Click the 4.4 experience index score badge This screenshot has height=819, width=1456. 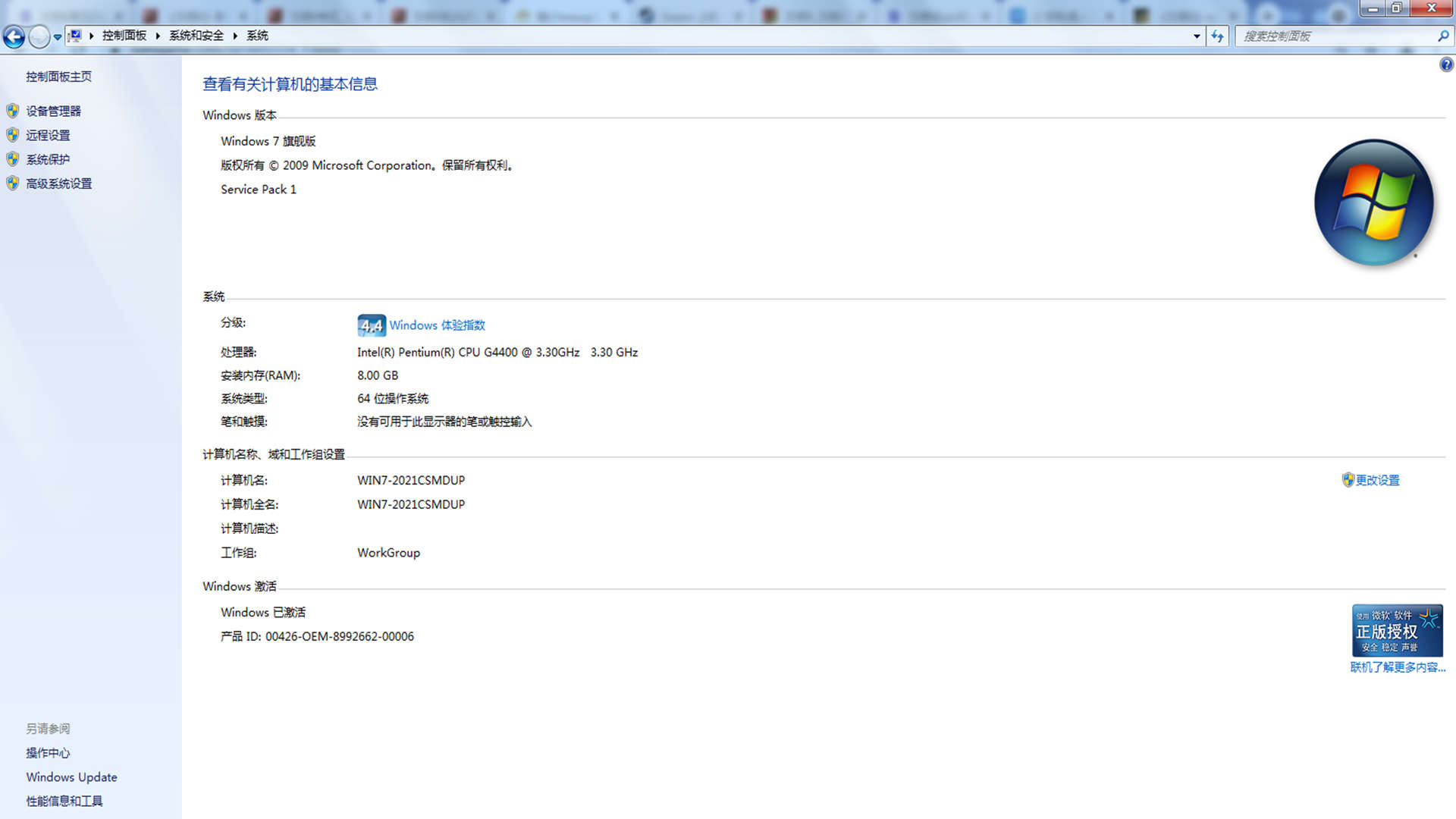click(372, 325)
